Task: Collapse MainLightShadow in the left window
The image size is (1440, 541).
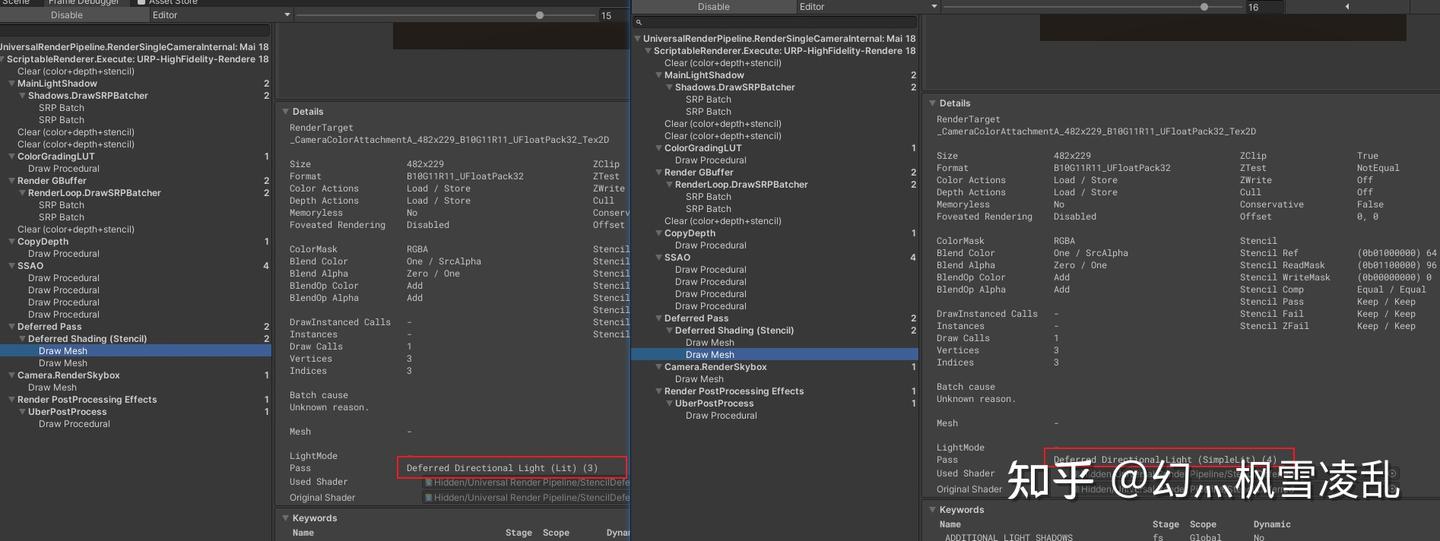Action: (12, 84)
